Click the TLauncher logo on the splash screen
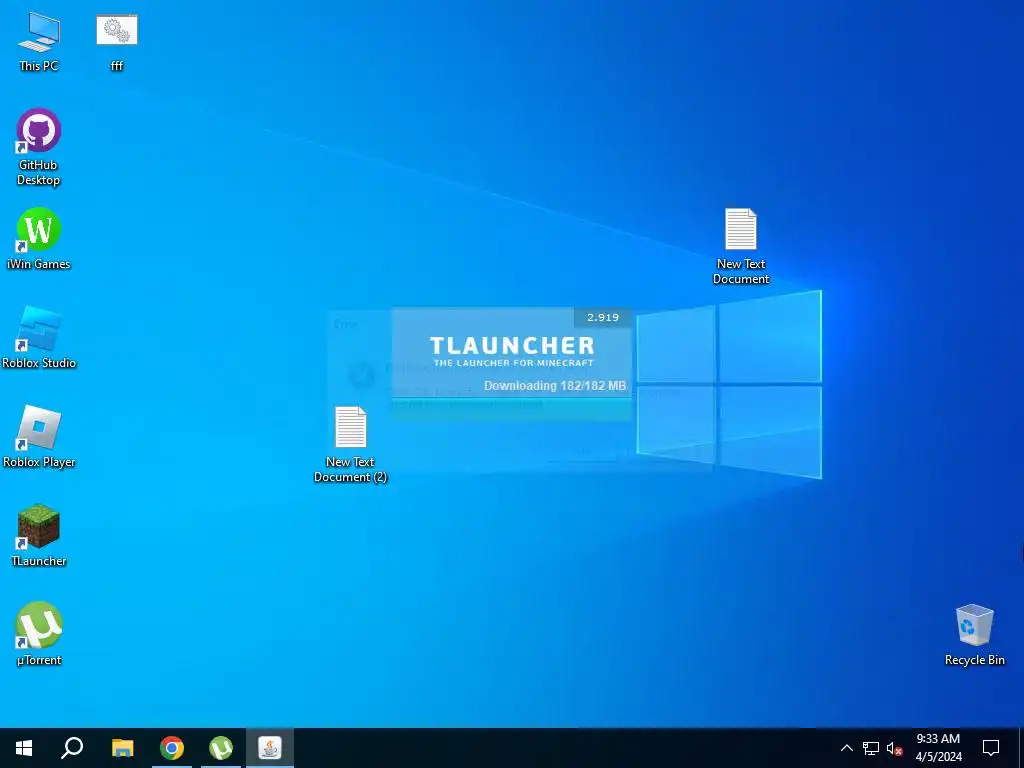Screen dimensions: 1024x768 coord(513,351)
